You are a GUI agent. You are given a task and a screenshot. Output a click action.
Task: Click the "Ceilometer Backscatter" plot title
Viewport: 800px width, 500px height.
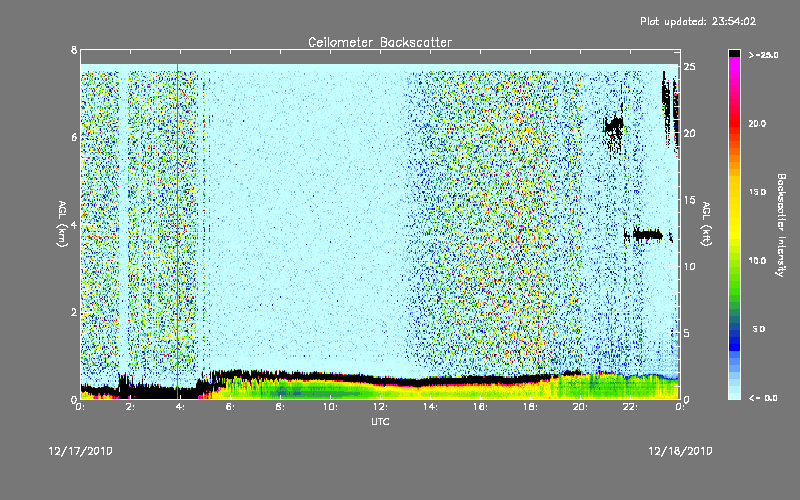pyautogui.click(x=380, y=42)
